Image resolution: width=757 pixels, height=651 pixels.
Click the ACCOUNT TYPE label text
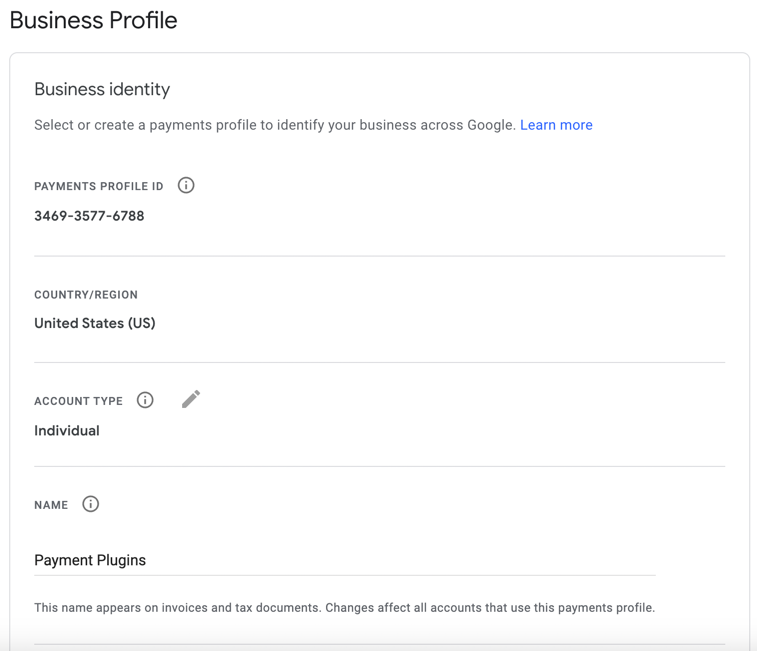[x=79, y=401]
